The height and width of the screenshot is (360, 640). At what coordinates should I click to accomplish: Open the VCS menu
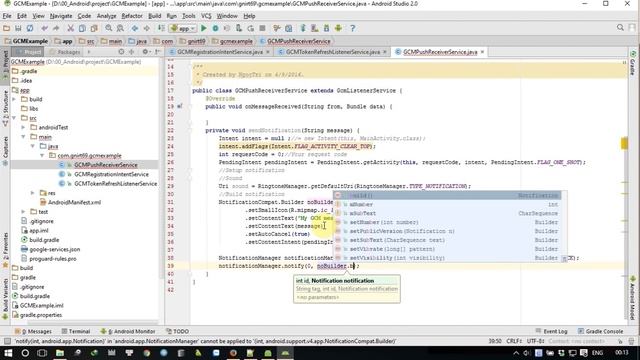pyautogui.click(x=206, y=16)
